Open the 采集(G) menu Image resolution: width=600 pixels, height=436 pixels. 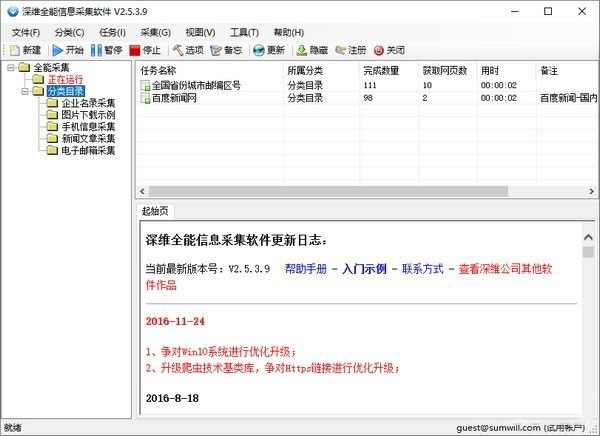click(x=155, y=33)
